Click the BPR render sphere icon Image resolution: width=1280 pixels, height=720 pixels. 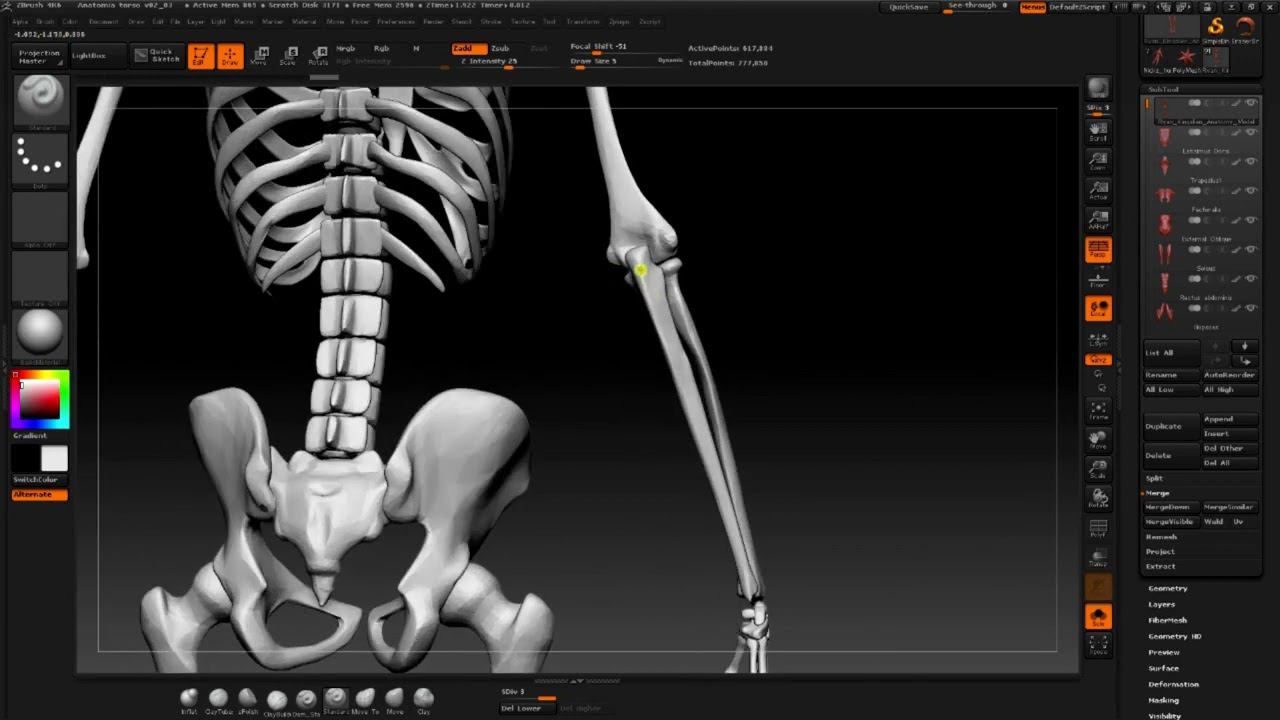(x=1098, y=88)
